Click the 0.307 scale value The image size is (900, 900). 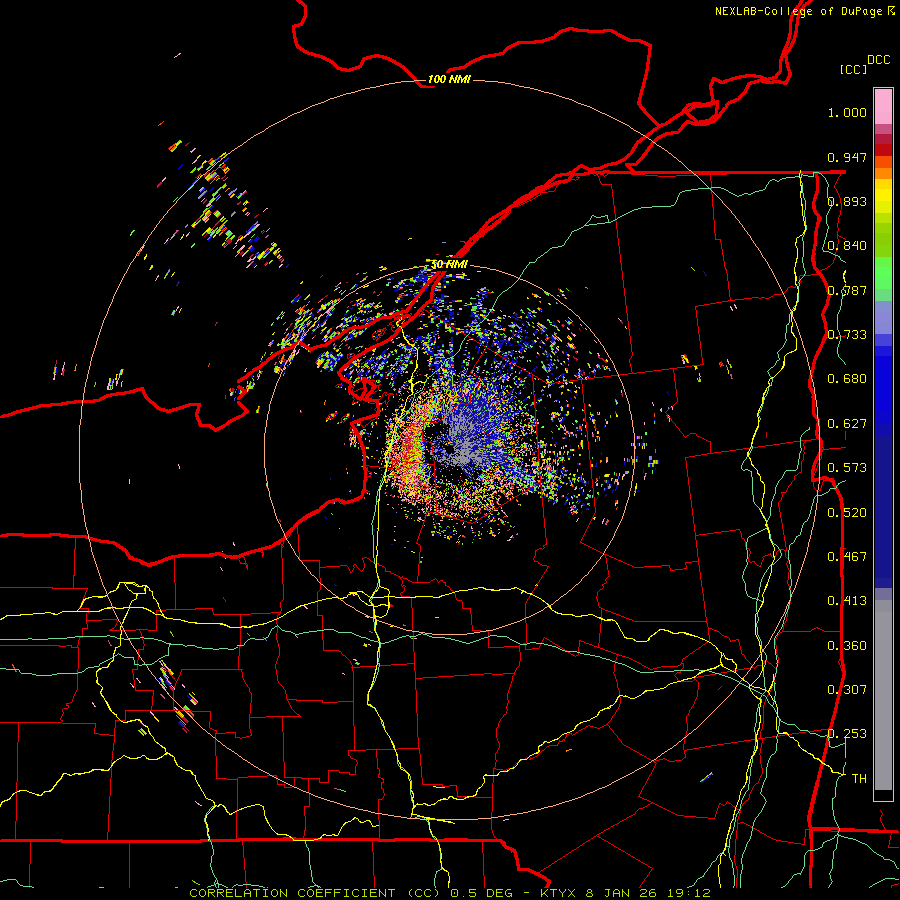(847, 690)
